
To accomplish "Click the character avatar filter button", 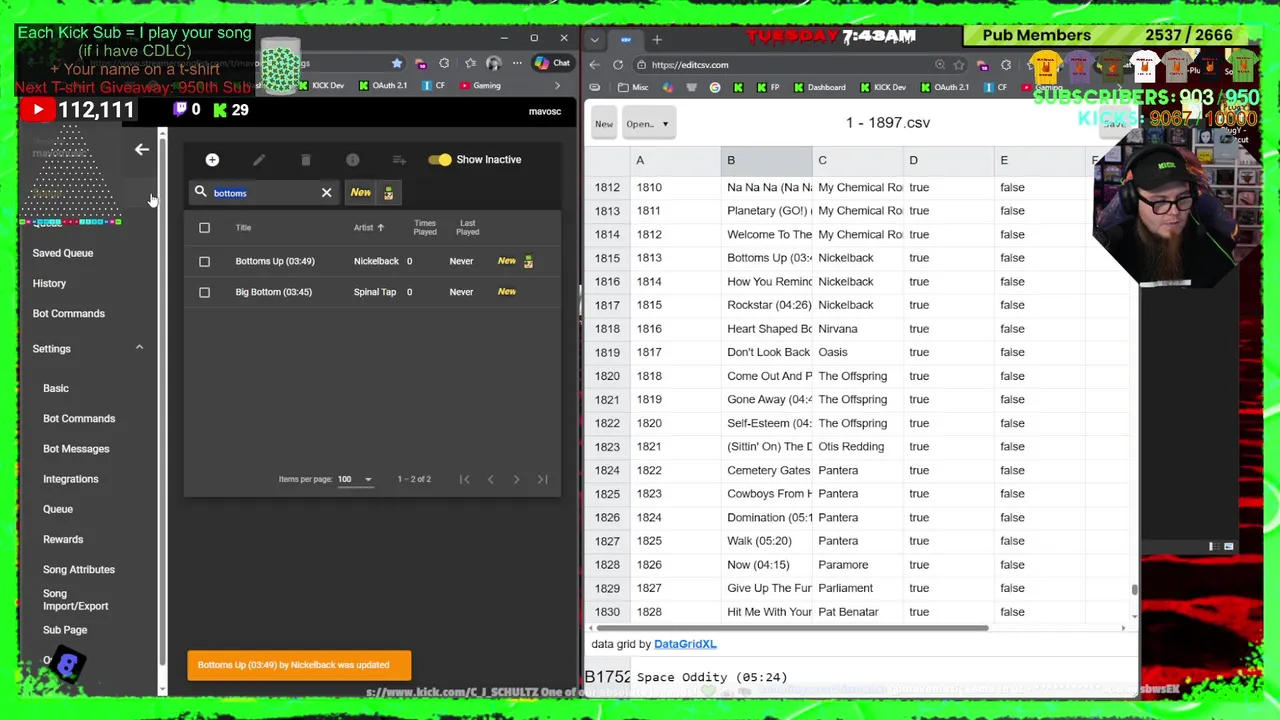I will [388, 193].
